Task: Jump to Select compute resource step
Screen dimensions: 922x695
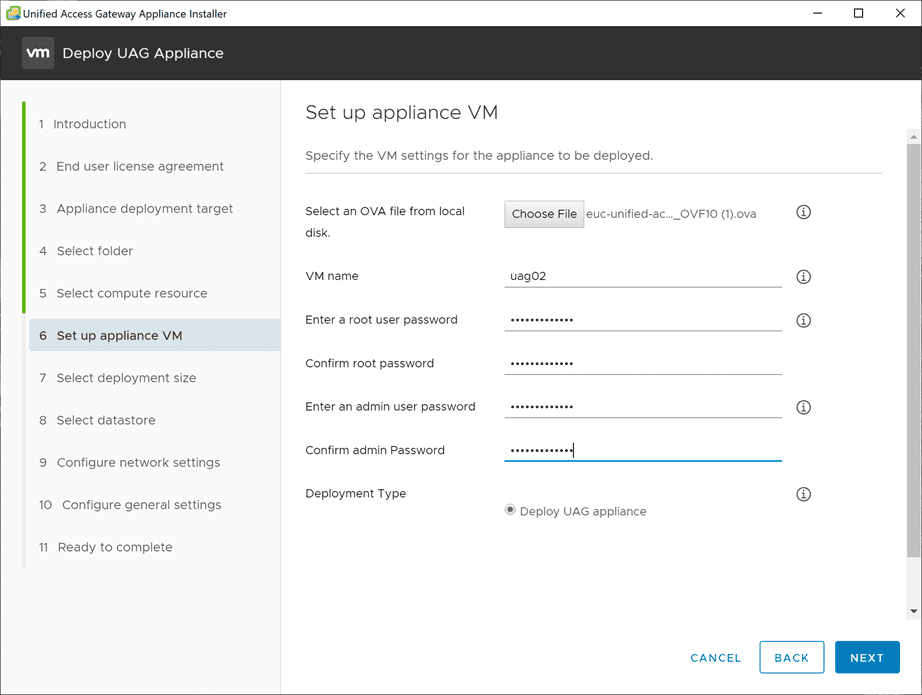Action: tap(131, 293)
